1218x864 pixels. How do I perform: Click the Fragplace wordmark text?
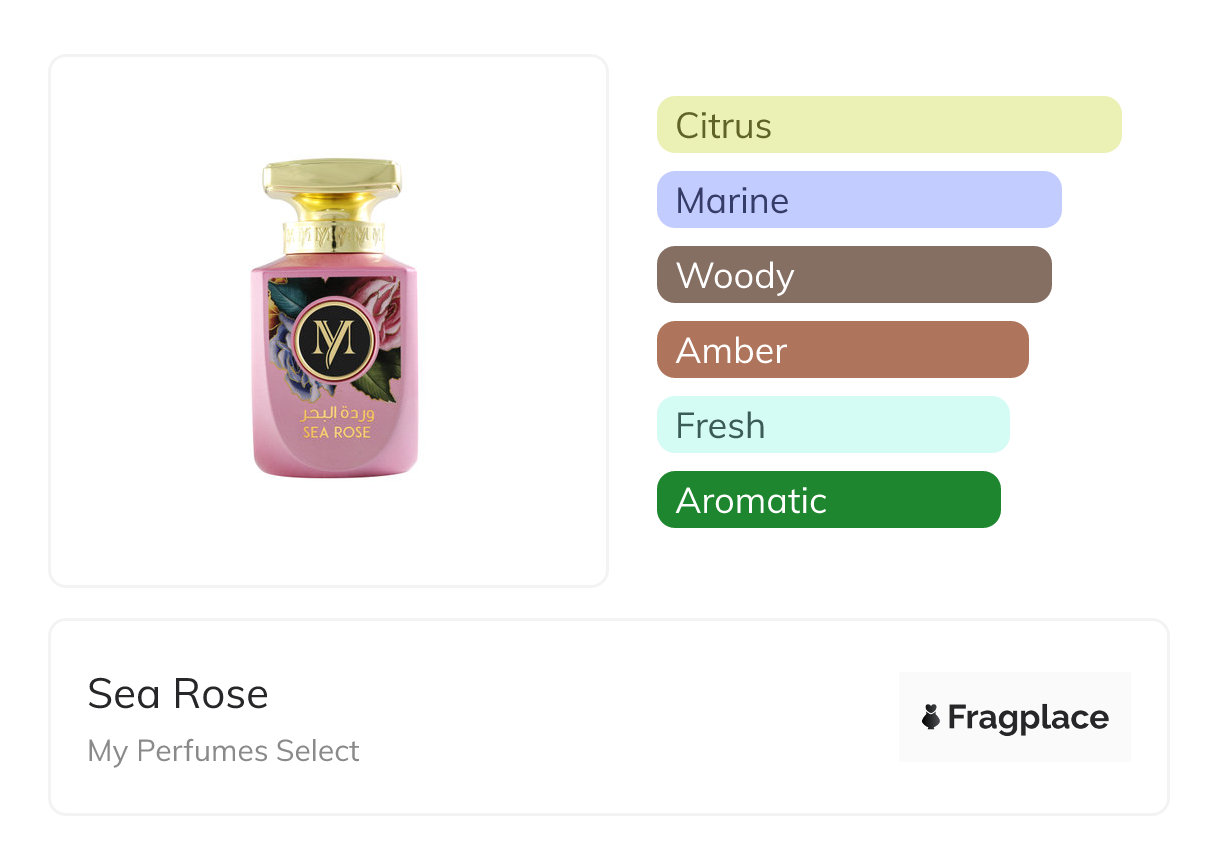click(1028, 717)
